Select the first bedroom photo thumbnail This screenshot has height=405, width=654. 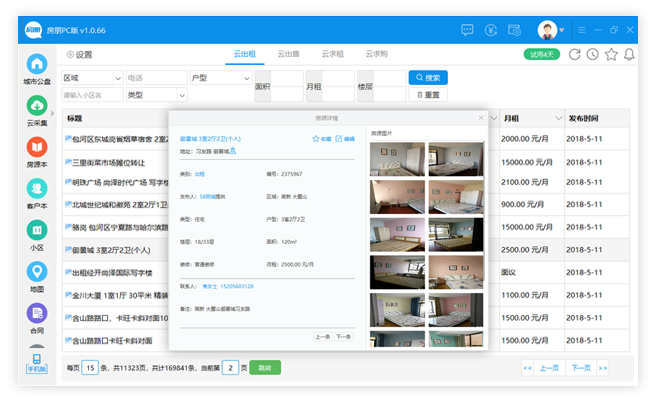coord(397,159)
